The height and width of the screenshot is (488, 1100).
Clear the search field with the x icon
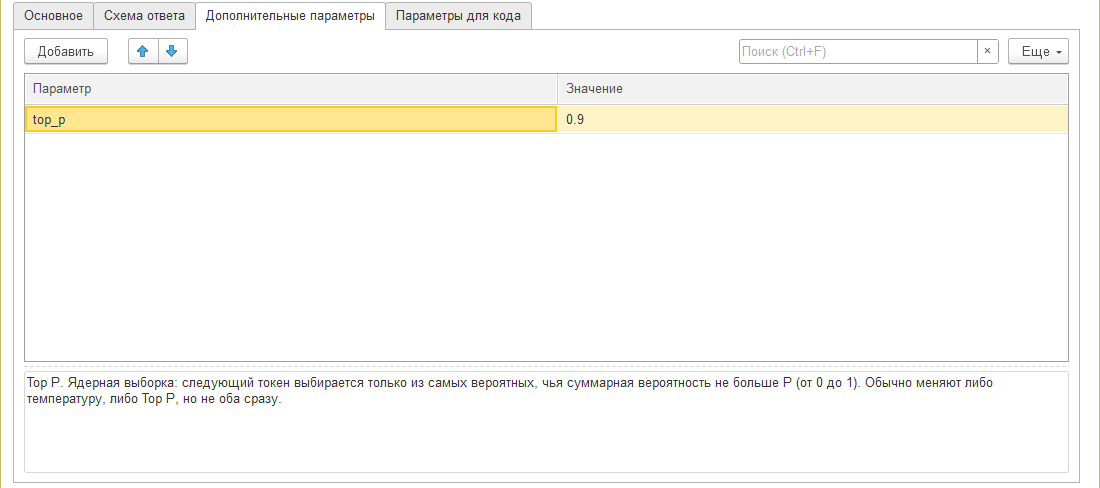pos(988,52)
